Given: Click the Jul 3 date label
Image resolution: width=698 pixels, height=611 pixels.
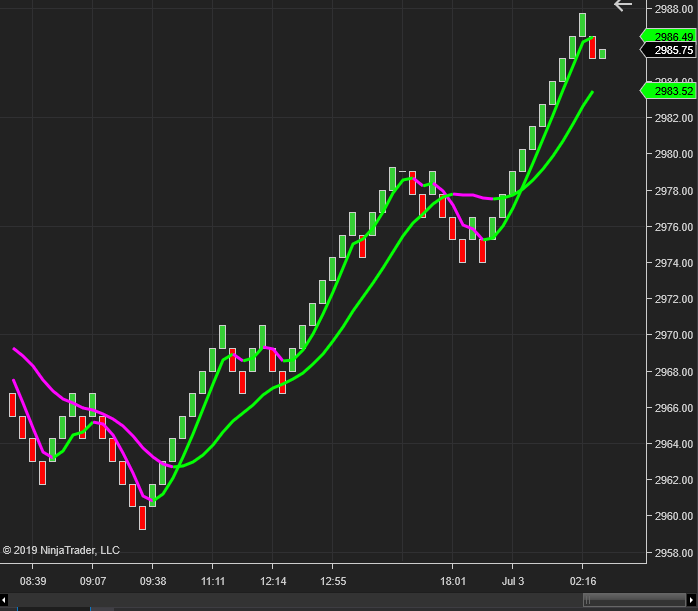Looking at the screenshot, I should click(x=513, y=581).
